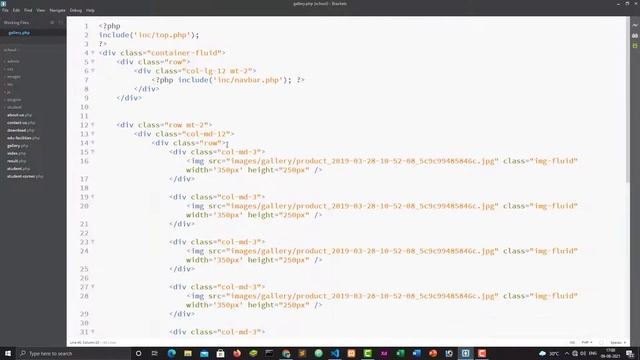640x360 pixels.
Task: Click the taskbar search box
Action: (x=73, y=353)
